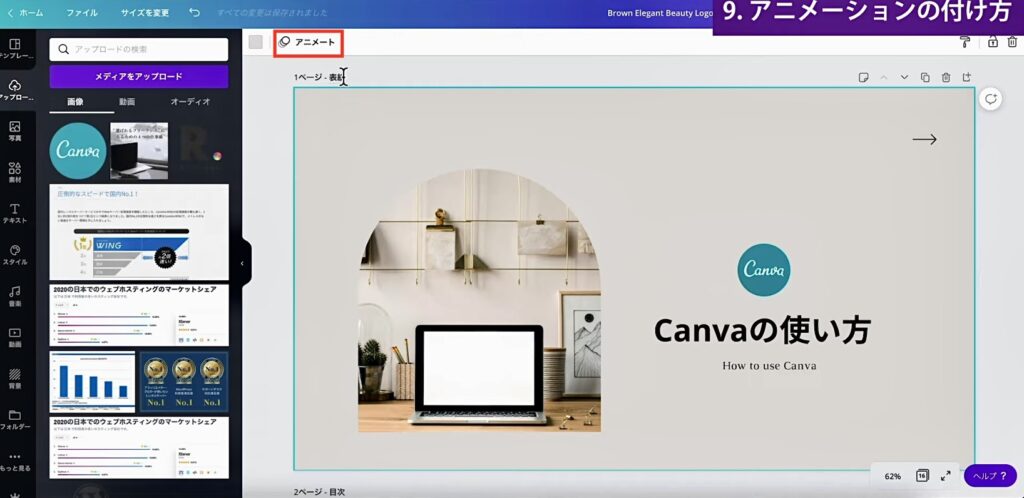Click the 2ページ - 目次 page title
This screenshot has width=1024, height=498.
pyautogui.click(x=319, y=492)
